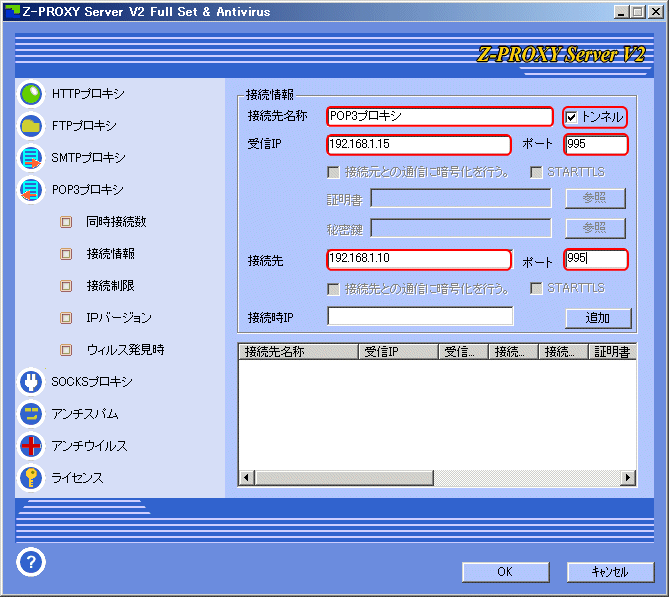Sort by the 接続先名称 column header
Screen dimensions: 669x597
click(x=298, y=352)
